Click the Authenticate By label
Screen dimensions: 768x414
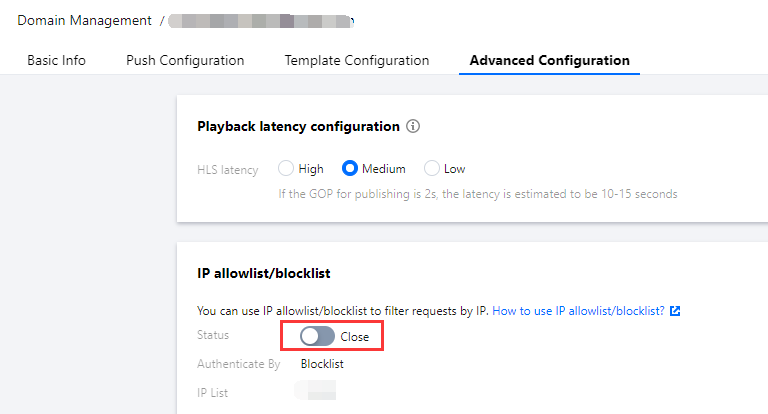click(x=239, y=364)
